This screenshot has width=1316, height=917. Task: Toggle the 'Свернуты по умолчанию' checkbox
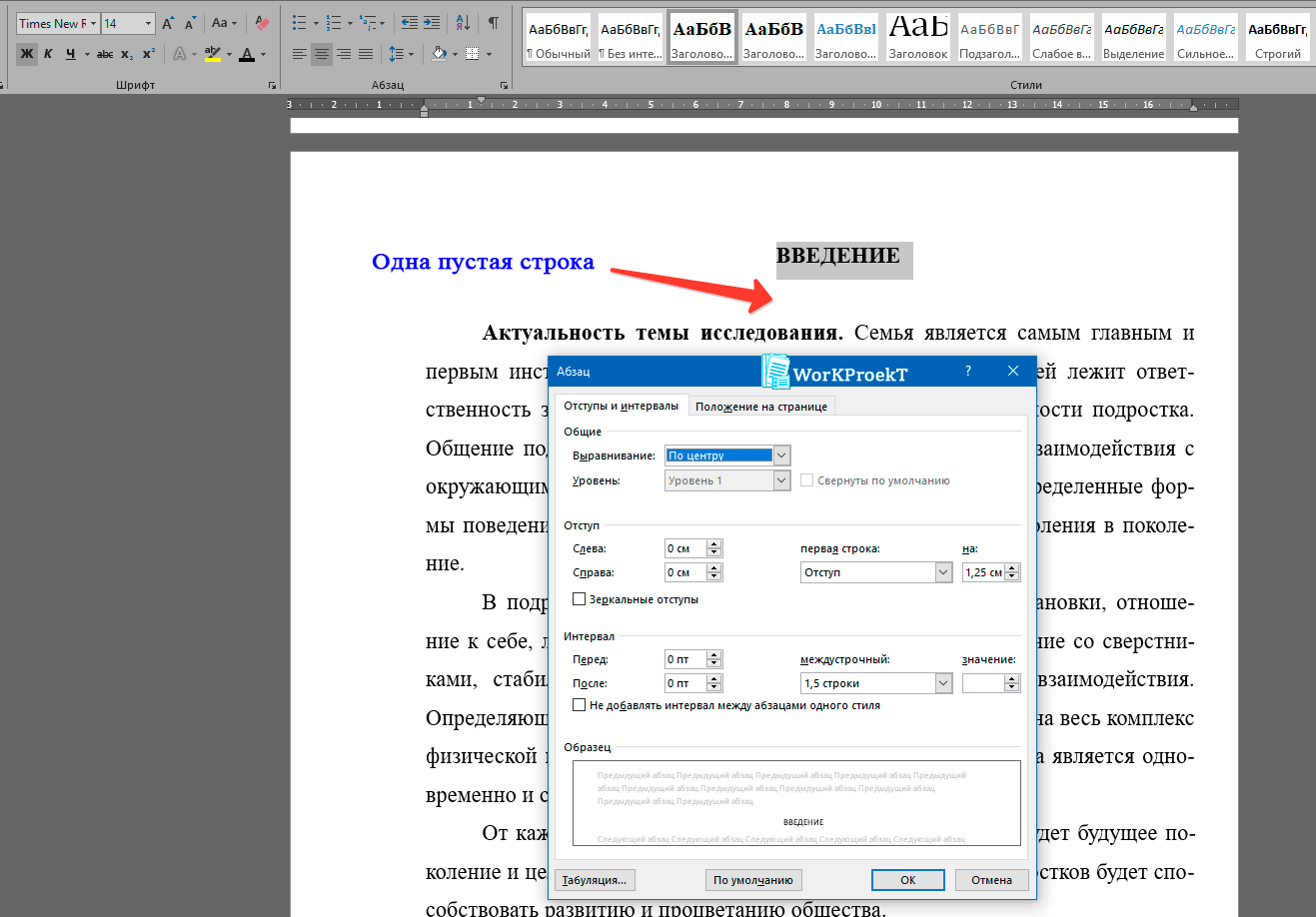pos(806,480)
